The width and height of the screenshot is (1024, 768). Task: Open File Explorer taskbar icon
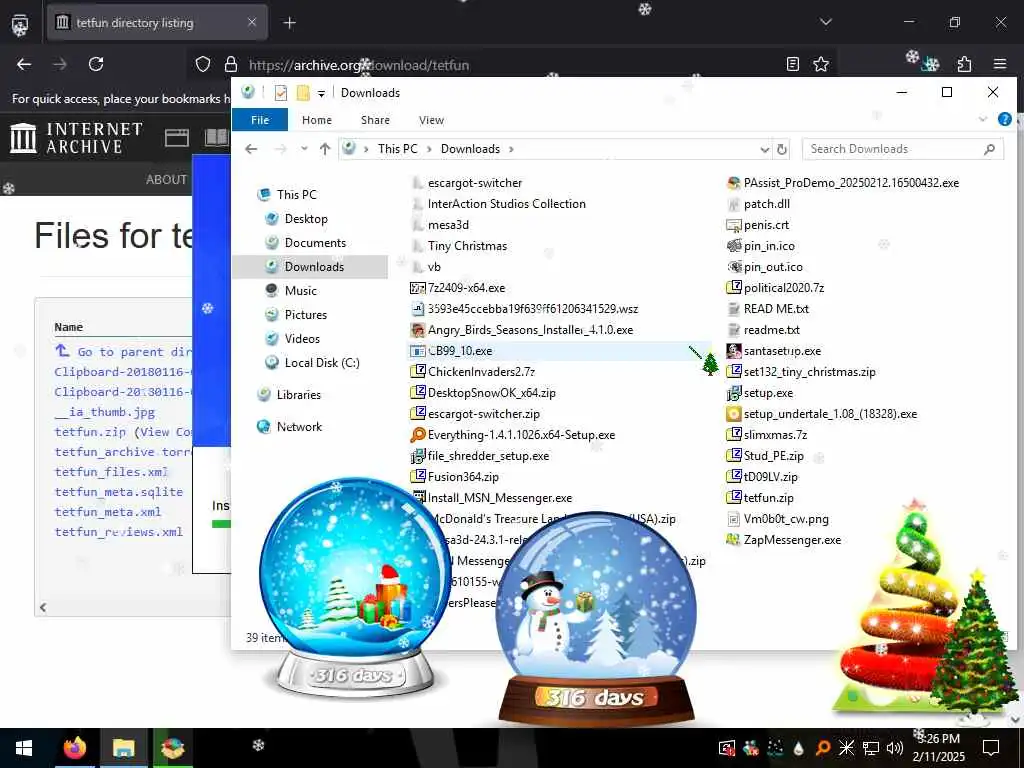click(123, 748)
